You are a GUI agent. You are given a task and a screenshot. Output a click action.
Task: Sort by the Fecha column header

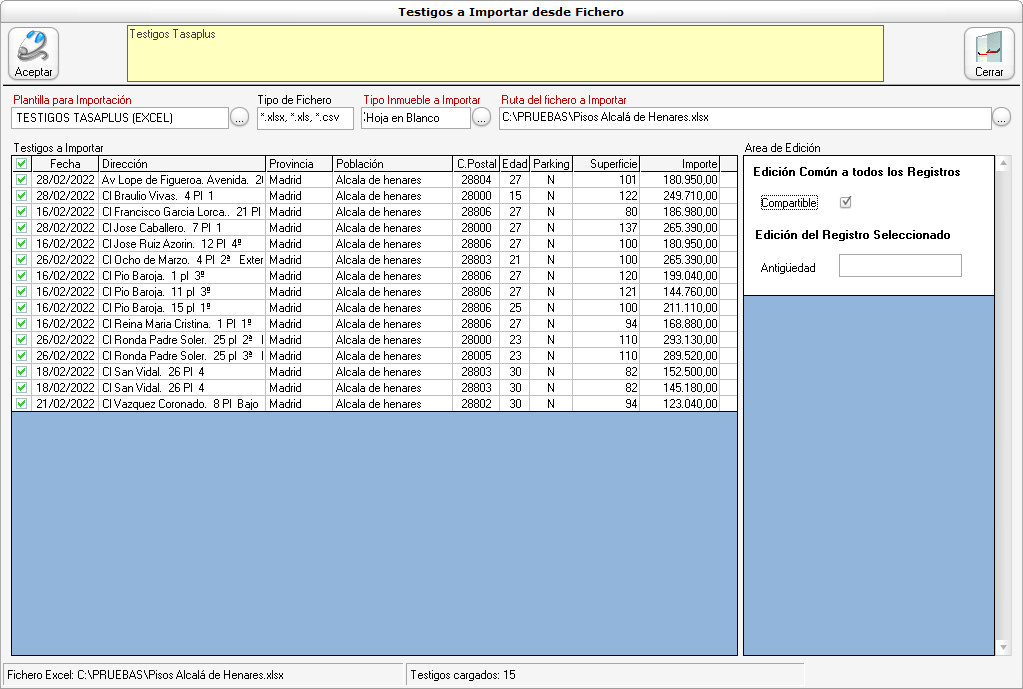pos(65,164)
